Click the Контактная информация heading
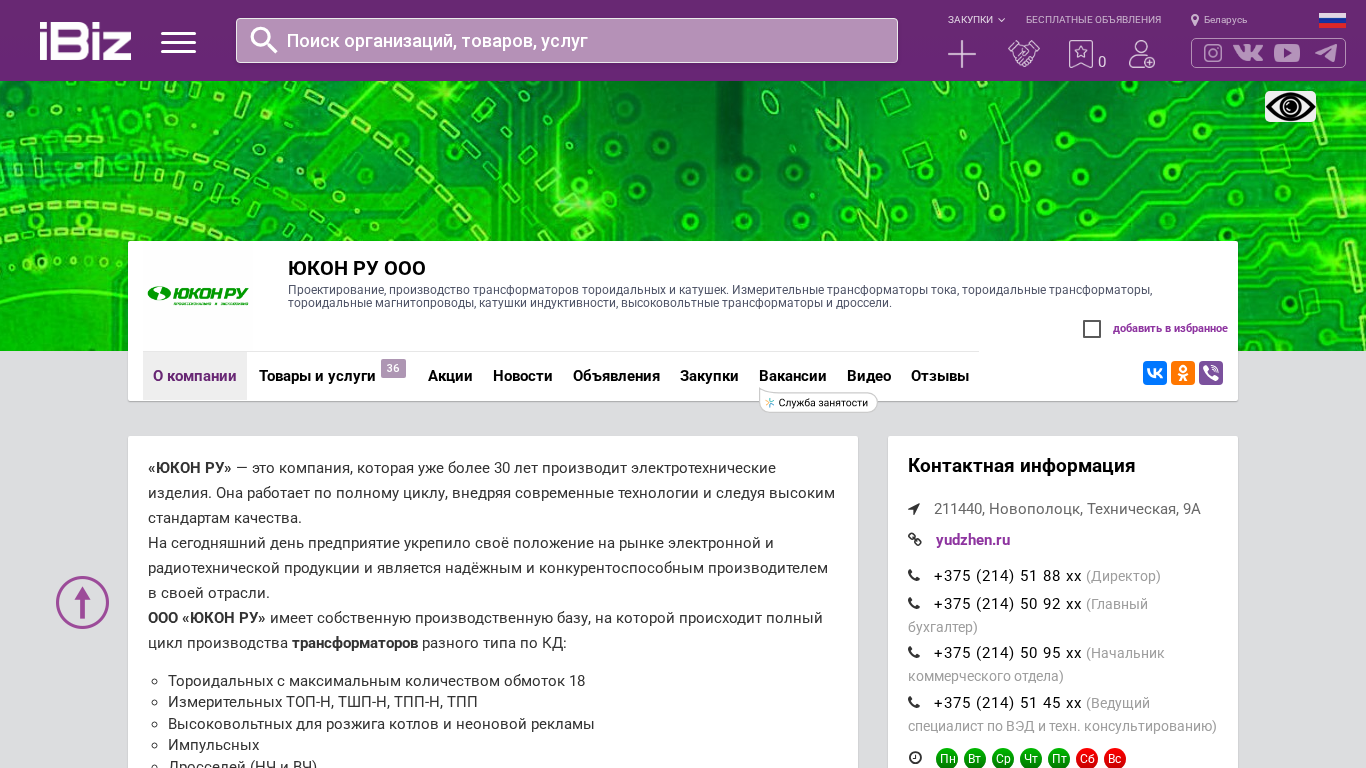This screenshot has height=768, width=1366. point(1022,466)
